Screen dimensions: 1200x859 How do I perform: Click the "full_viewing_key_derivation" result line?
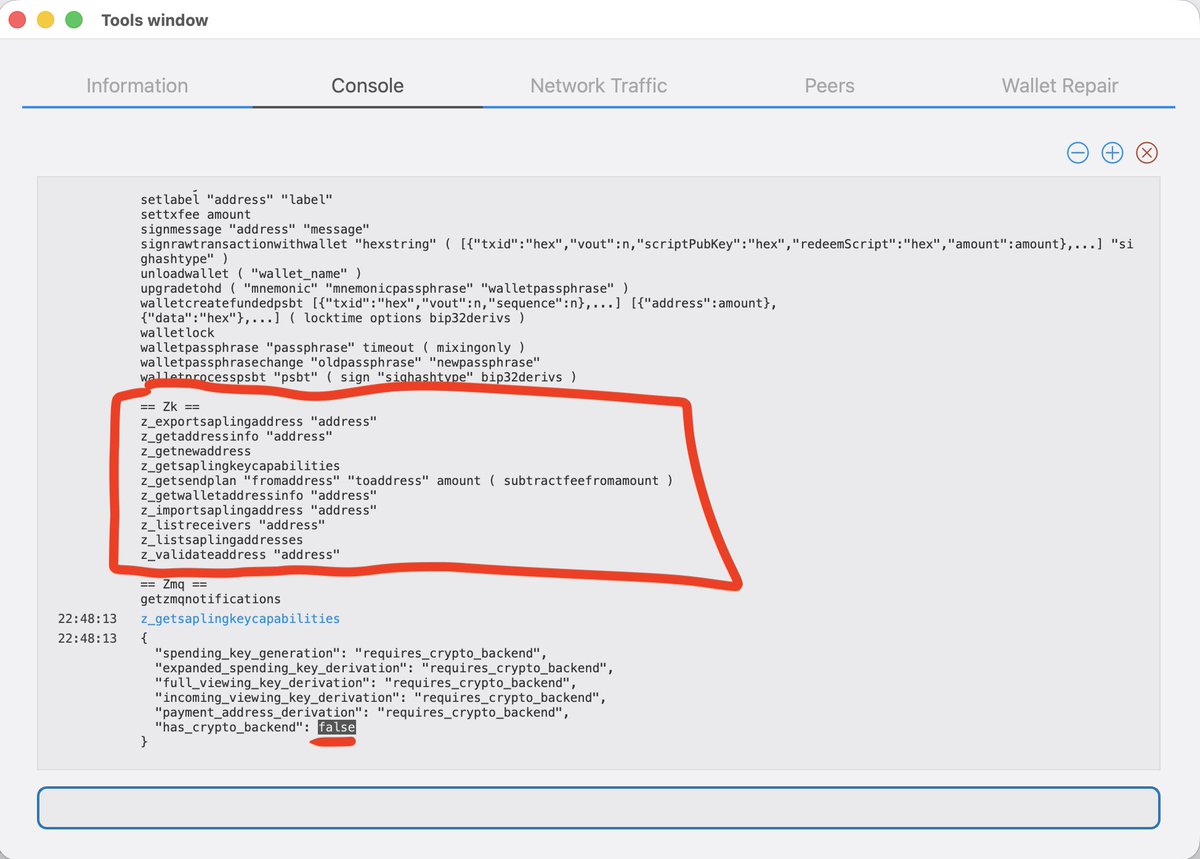pyautogui.click(x=366, y=683)
